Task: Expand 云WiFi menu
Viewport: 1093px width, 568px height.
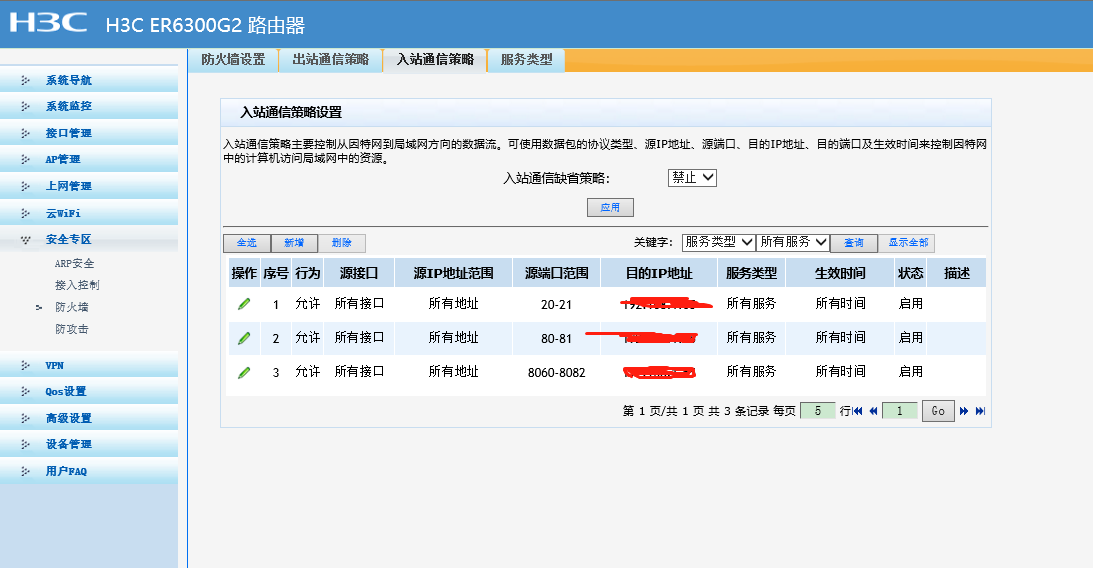Action: [x=89, y=213]
